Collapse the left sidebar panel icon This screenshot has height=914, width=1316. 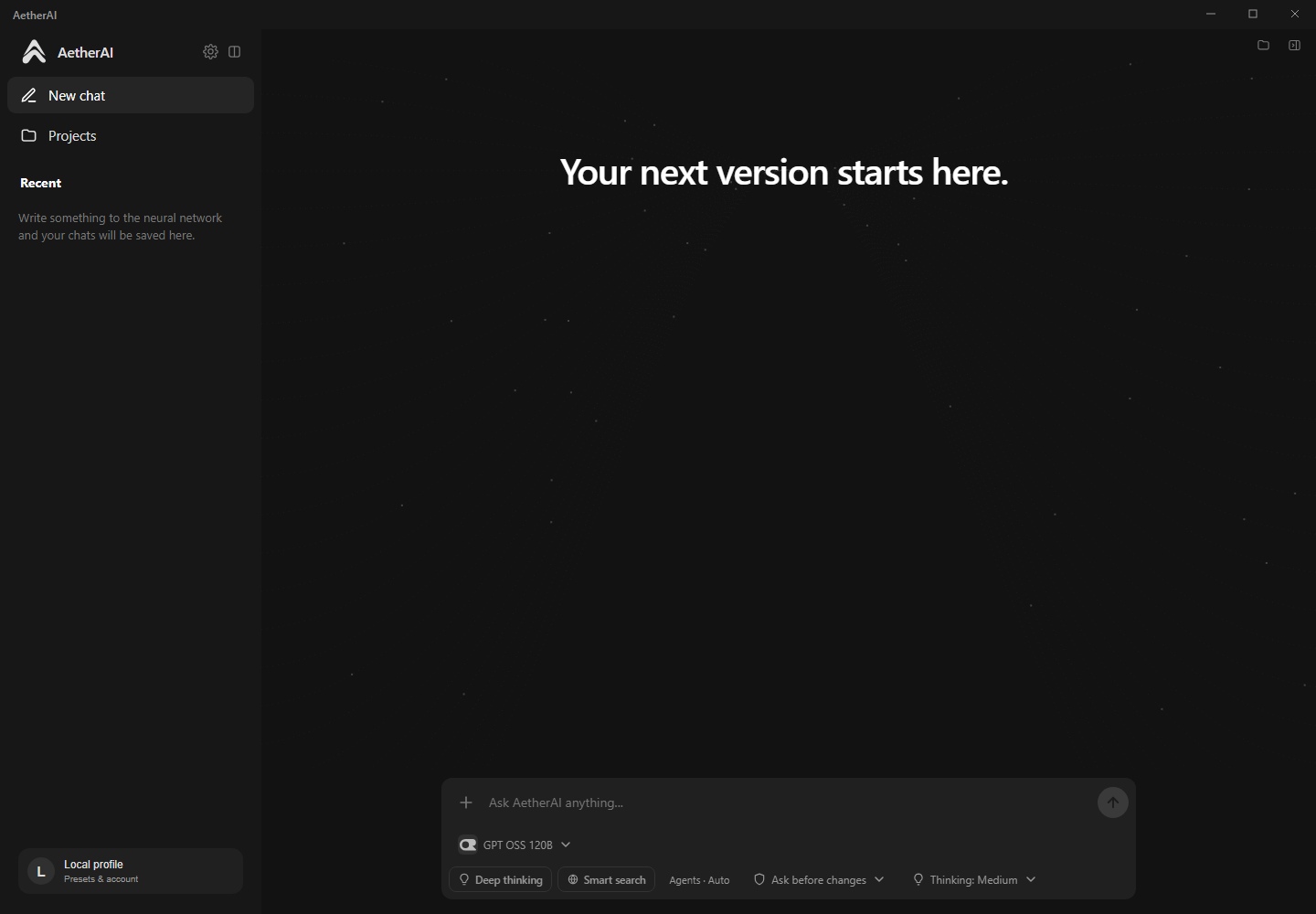pyautogui.click(x=235, y=52)
